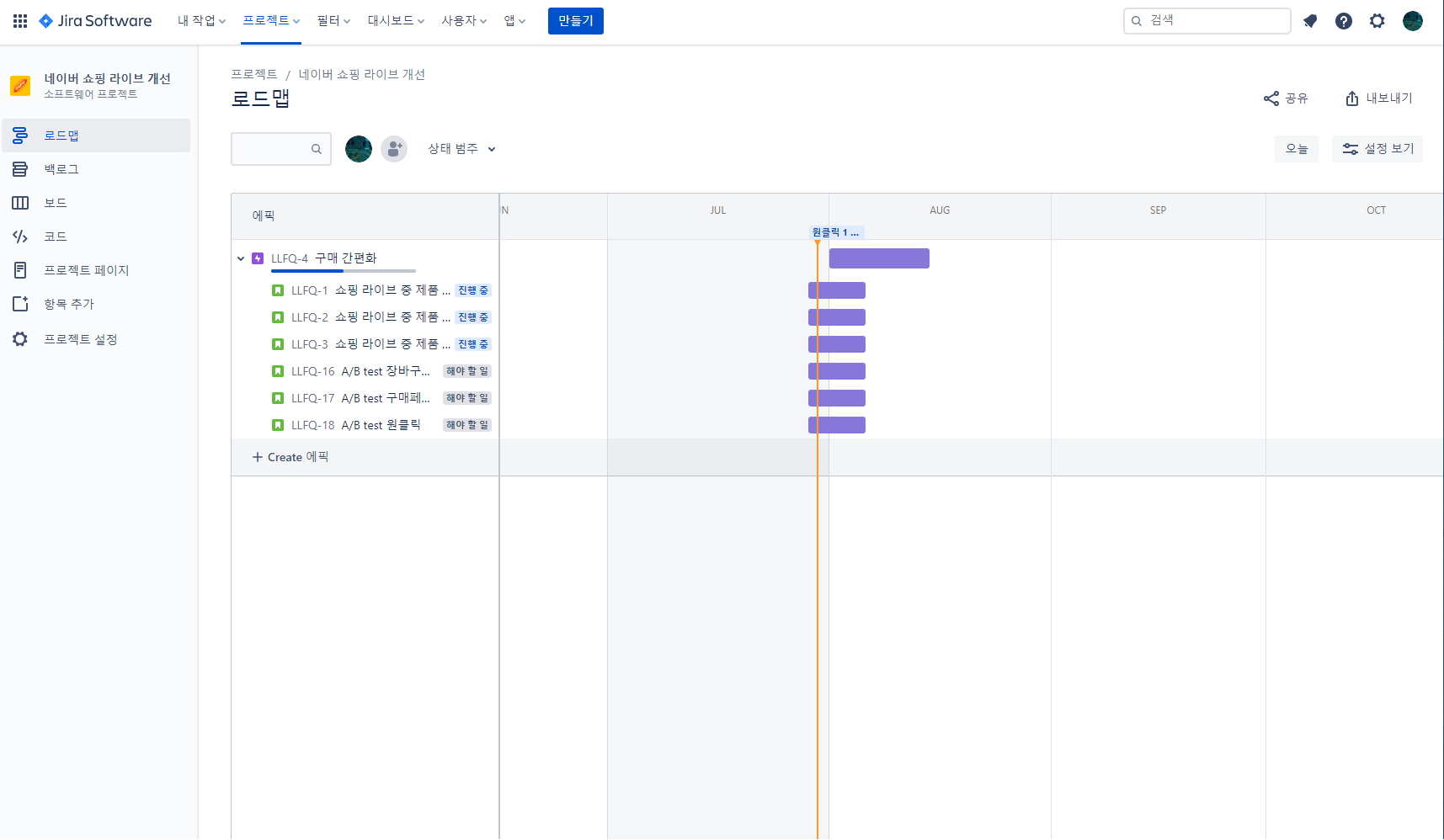Click 항목 추가 in the sidebar
Image resolution: width=1444 pixels, height=840 pixels.
coord(96,304)
